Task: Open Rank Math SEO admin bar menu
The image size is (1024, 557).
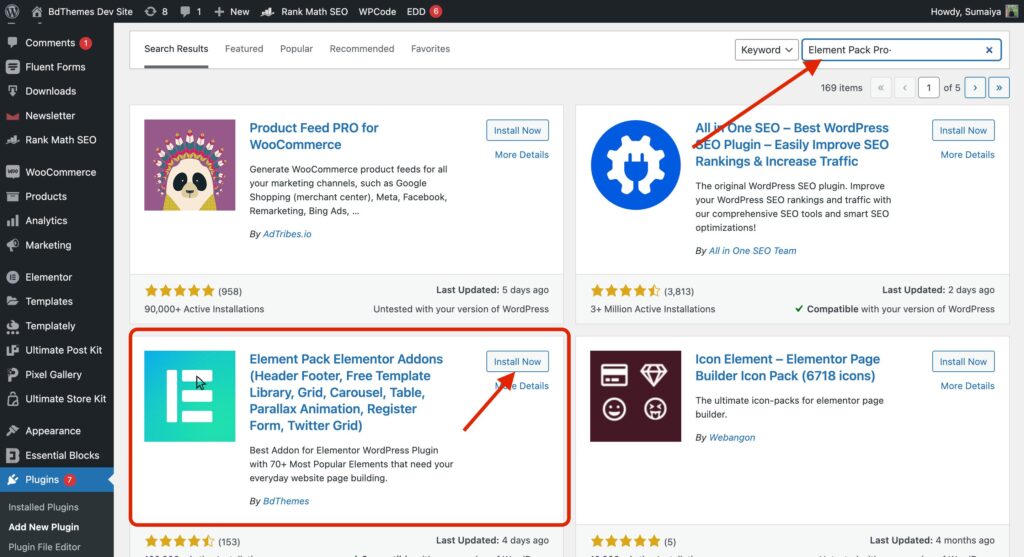Action: coord(304,11)
